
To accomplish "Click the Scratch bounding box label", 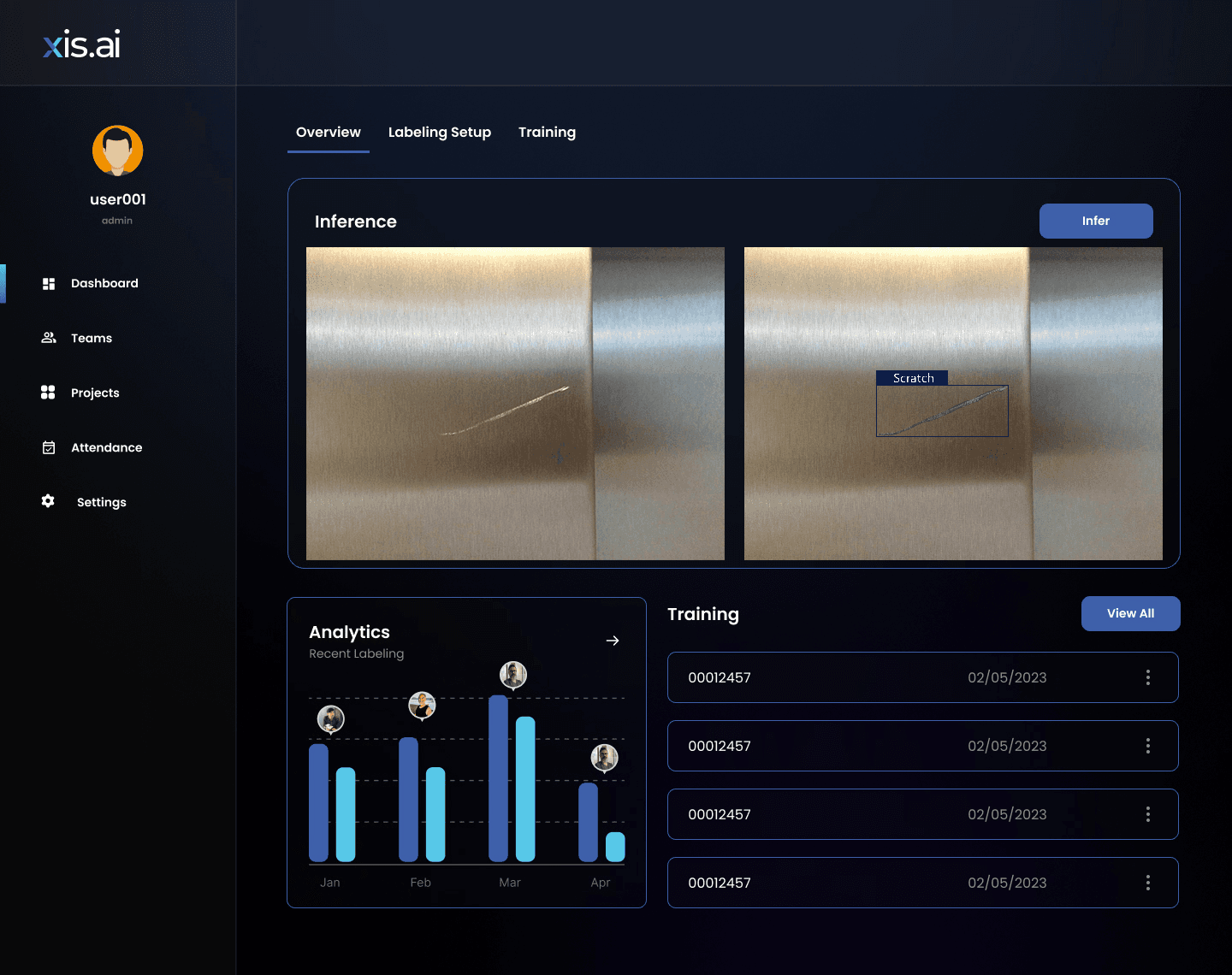I will pos(912,377).
